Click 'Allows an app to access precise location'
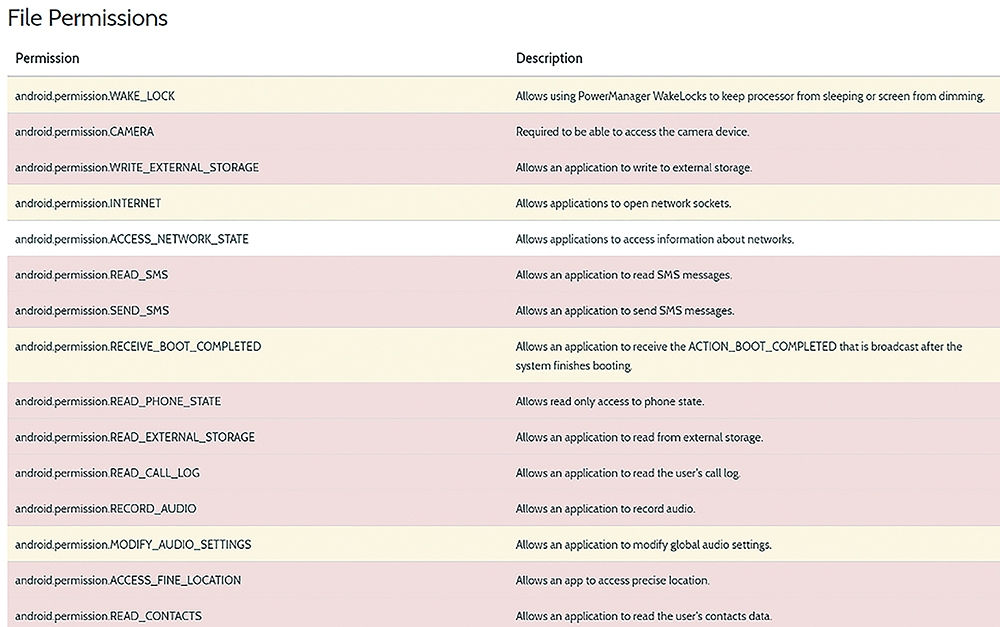Screen dimensions: 1000x627 (613, 580)
